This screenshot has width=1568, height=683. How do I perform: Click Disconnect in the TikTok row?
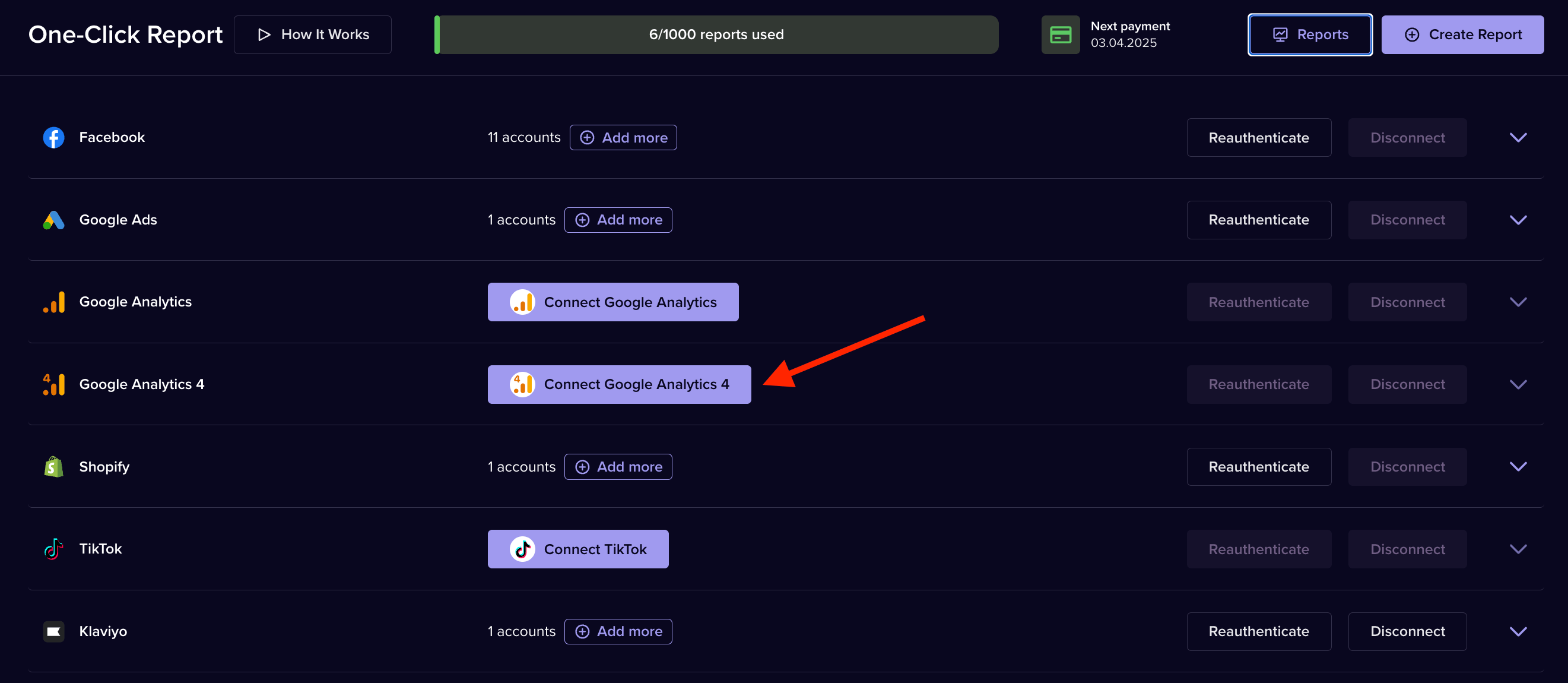(1407, 549)
